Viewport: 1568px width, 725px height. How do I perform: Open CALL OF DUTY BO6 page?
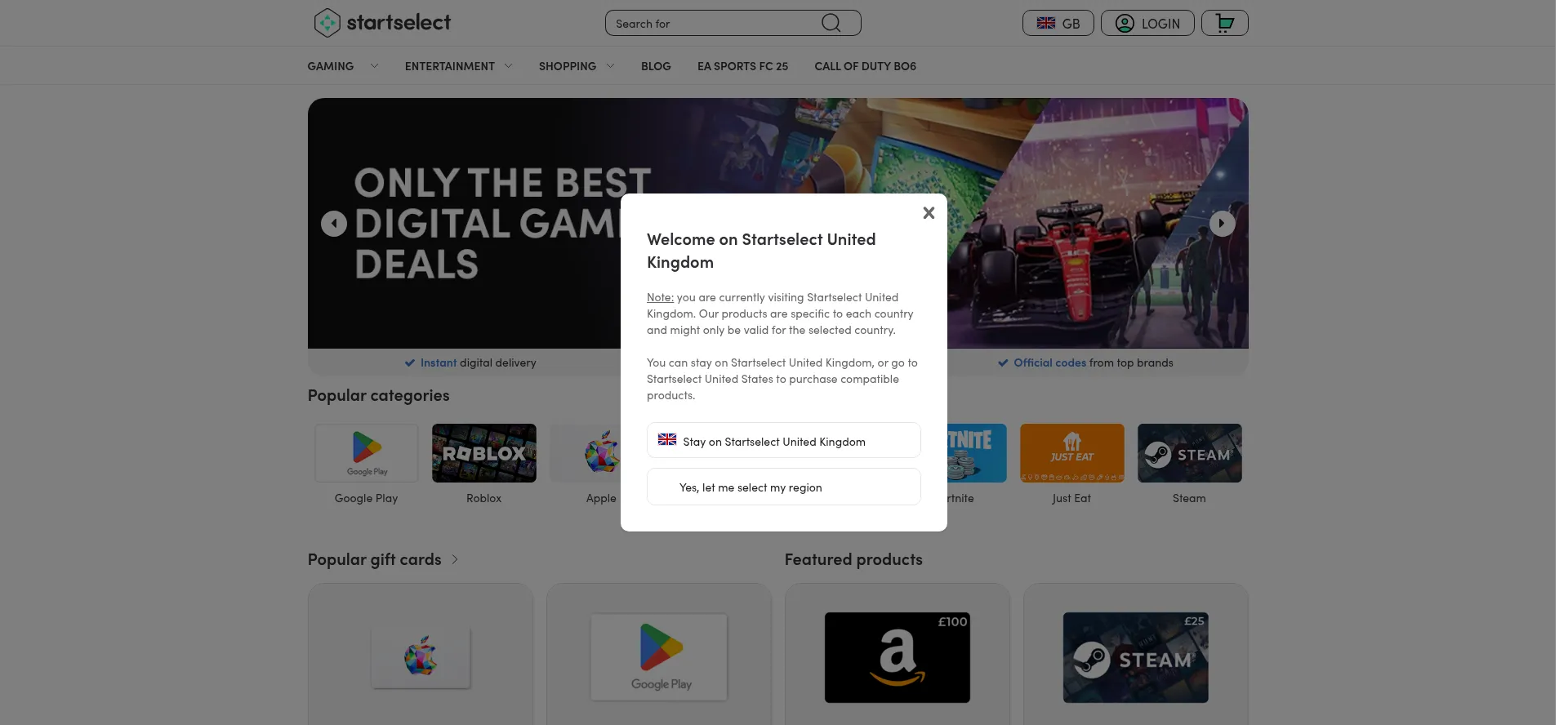865,66
